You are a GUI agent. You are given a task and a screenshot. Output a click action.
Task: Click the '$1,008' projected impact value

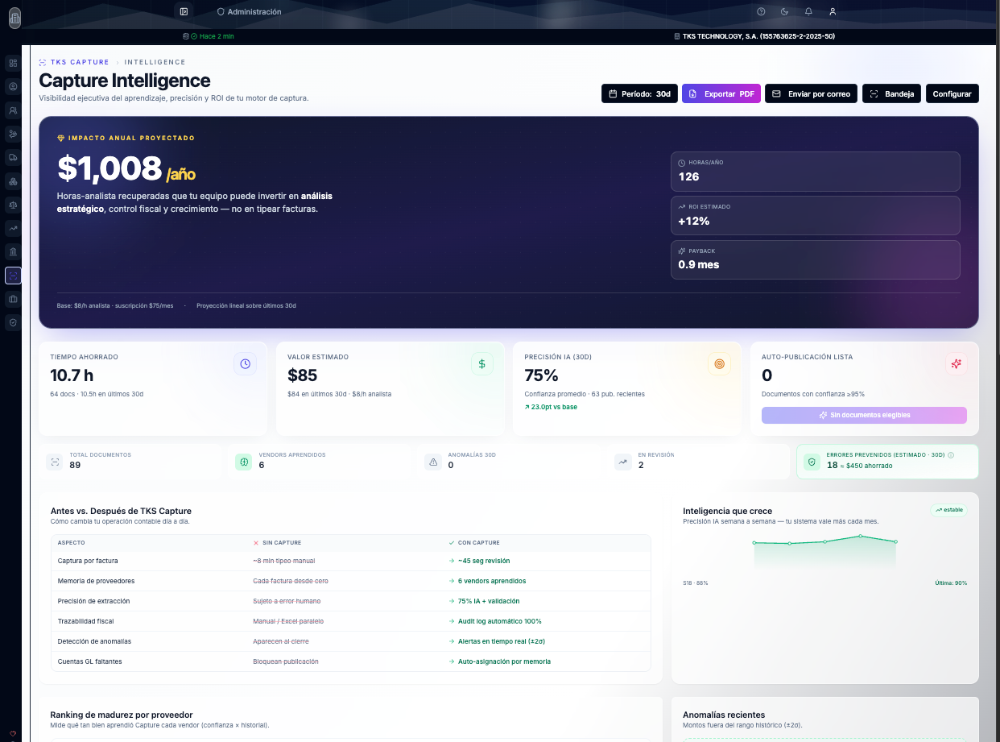pos(110,168)
